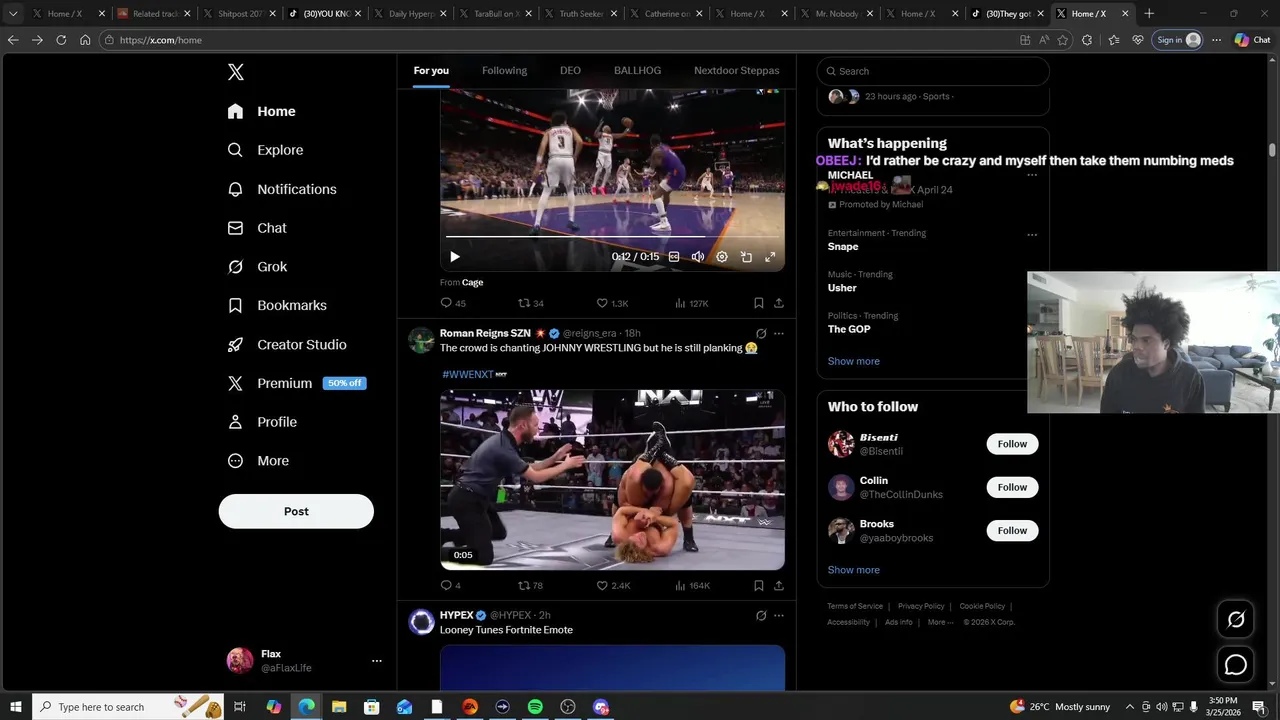Follow Brooks @yaaboybrooks

point(1012,531)
